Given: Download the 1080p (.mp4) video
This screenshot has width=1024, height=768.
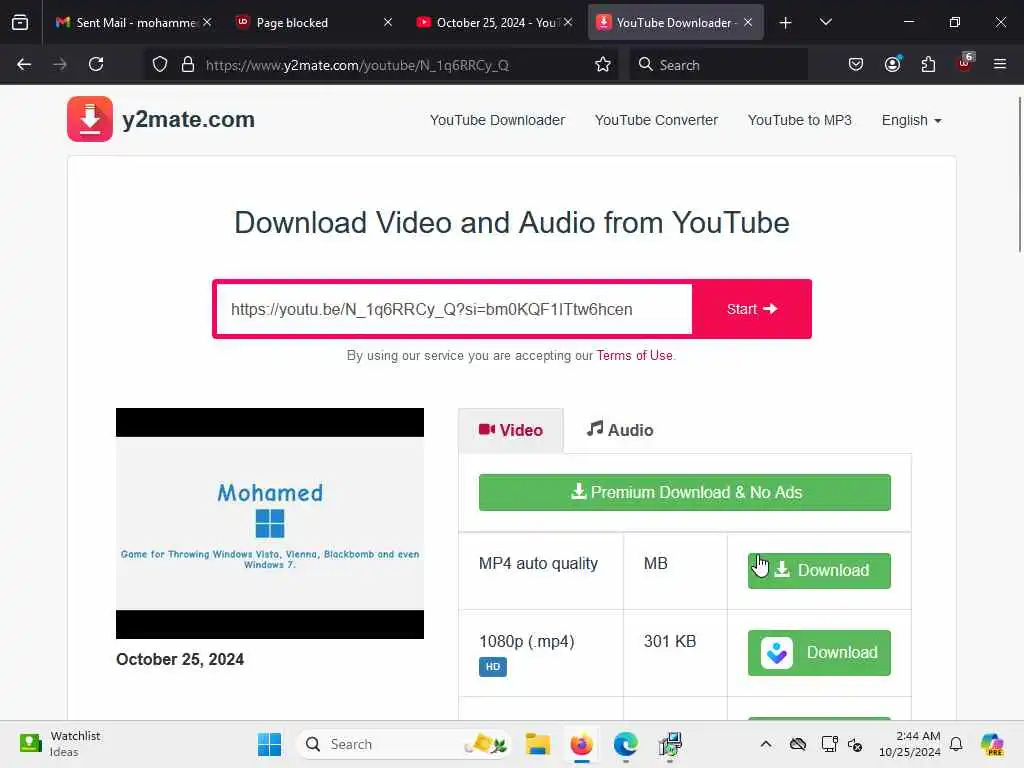Looking at the screenshot, I should coord(819,652).
